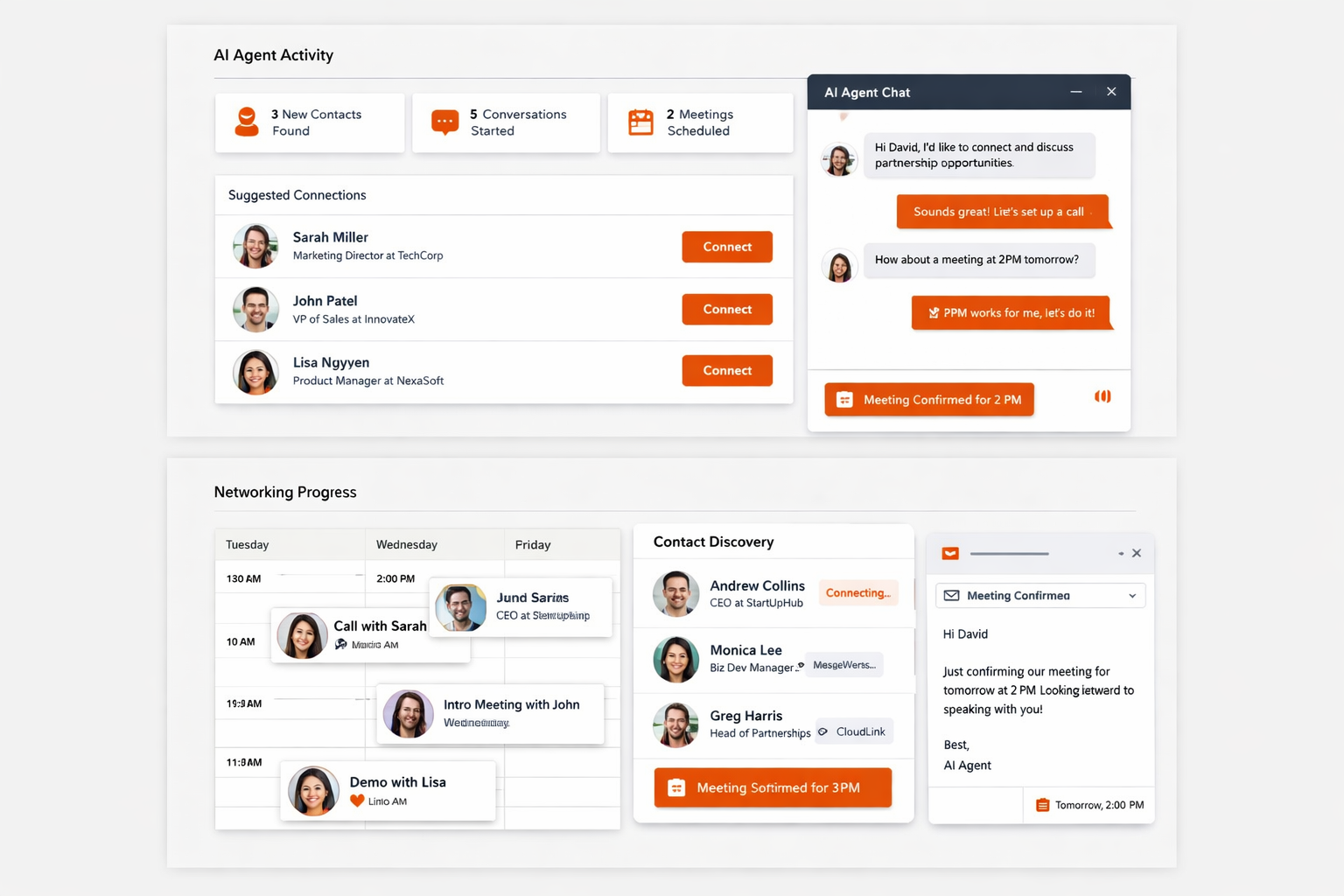The height and width of the screenshot is (896, 1344).
Task: Open the small arrow menu in email header
Action: coord(1121,553)
